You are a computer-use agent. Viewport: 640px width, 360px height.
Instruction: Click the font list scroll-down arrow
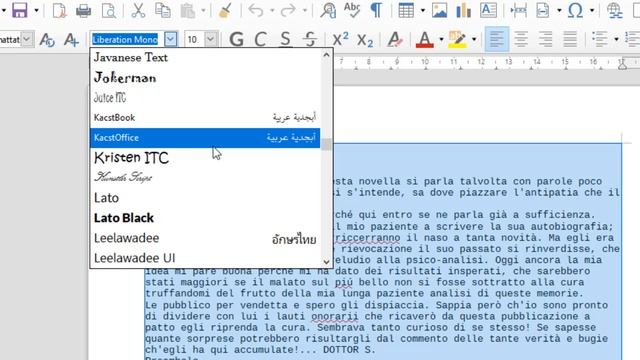(326, 262)
